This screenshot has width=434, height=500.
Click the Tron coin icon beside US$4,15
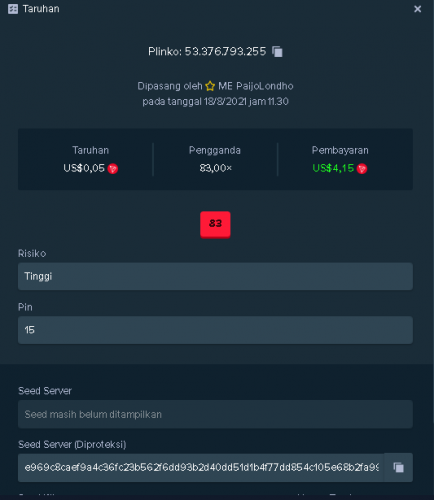[362, 169]
